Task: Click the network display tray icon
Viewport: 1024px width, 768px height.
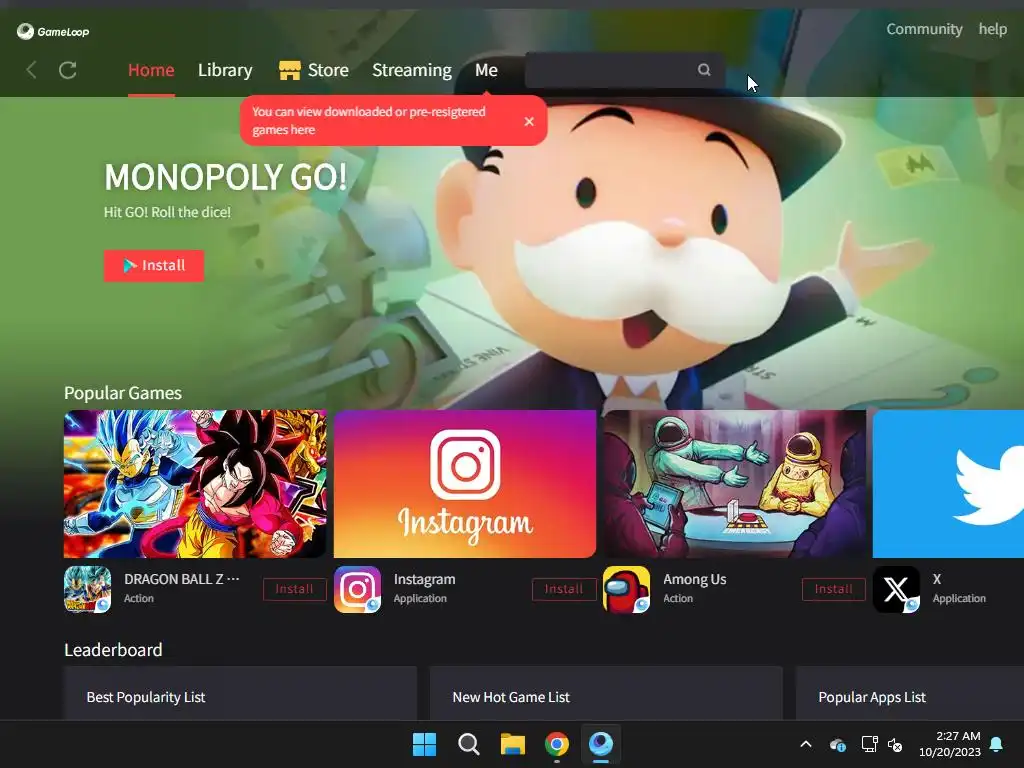Action: (869, 744)
